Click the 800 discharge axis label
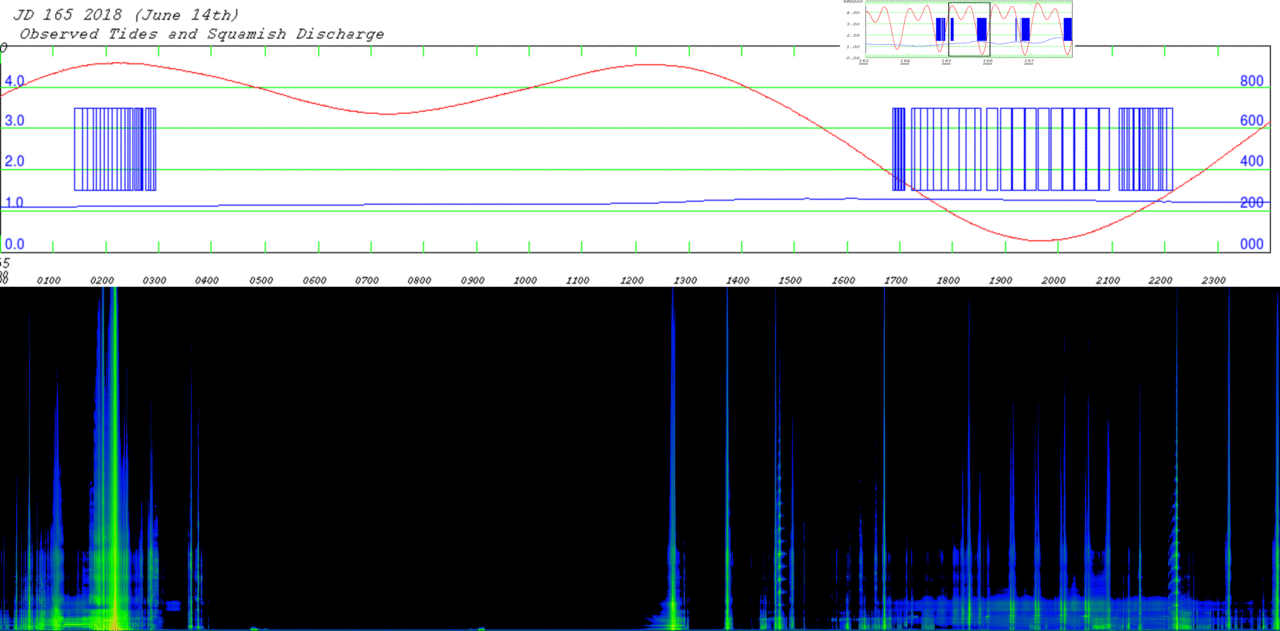Screen dimensions: 1280x631 click(1252, 80)
